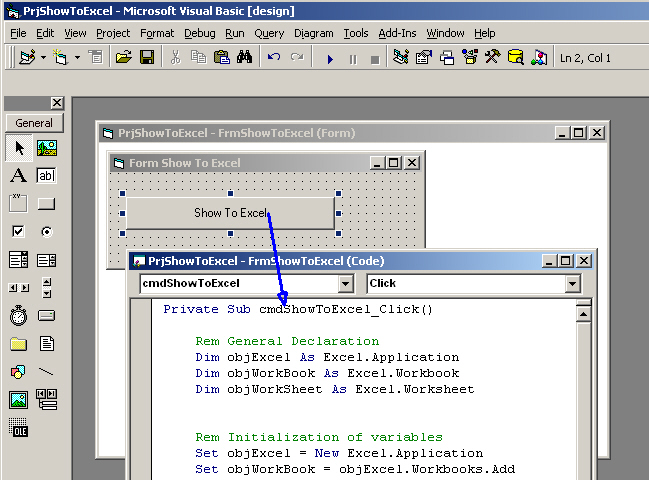Open the Format menu
This screenshot has height=480, width=649.
pos(157,33)
